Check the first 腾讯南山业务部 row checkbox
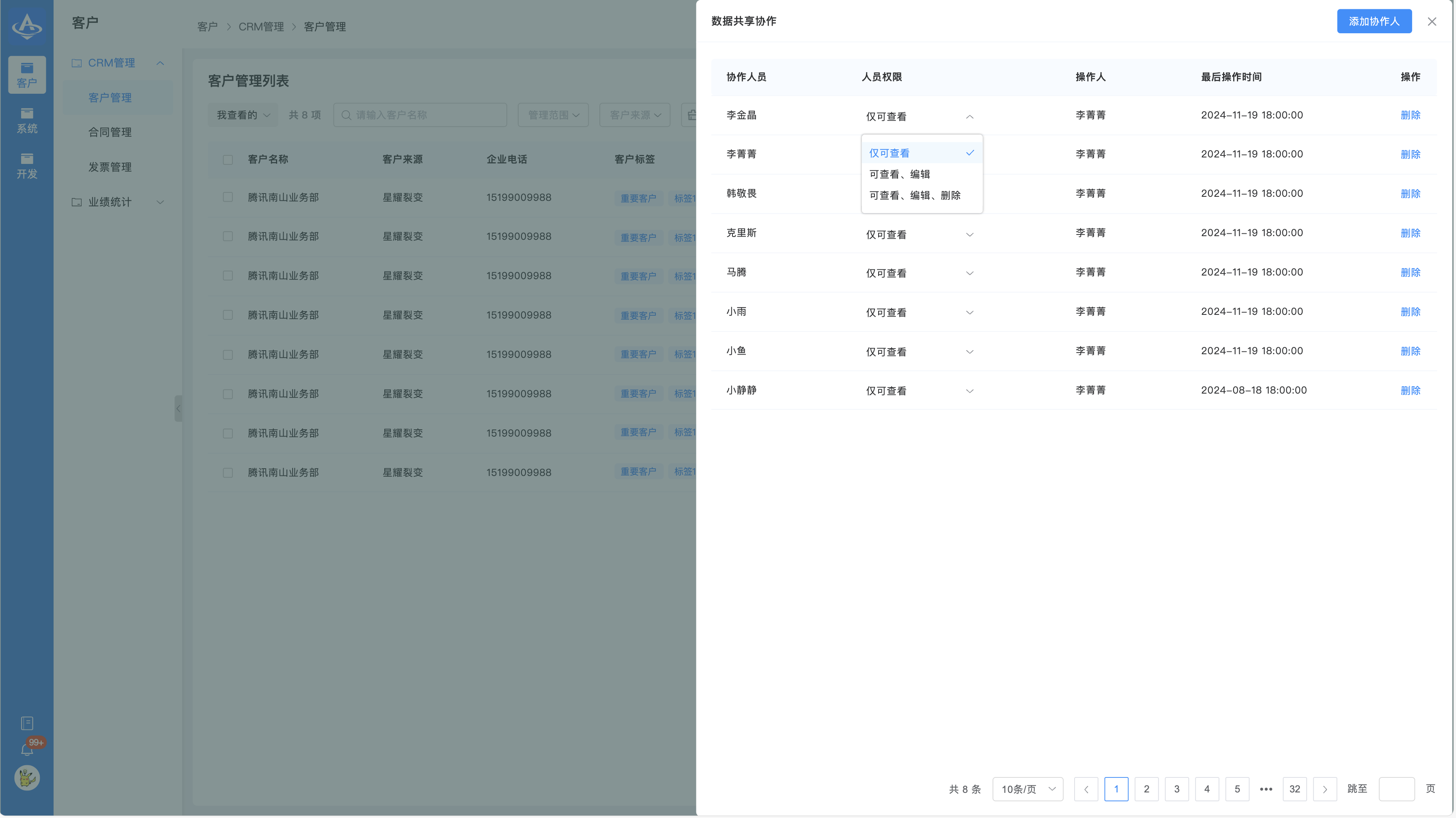Image resolution: width=1456 pixels, height=818 pixels. coord(228,197)
